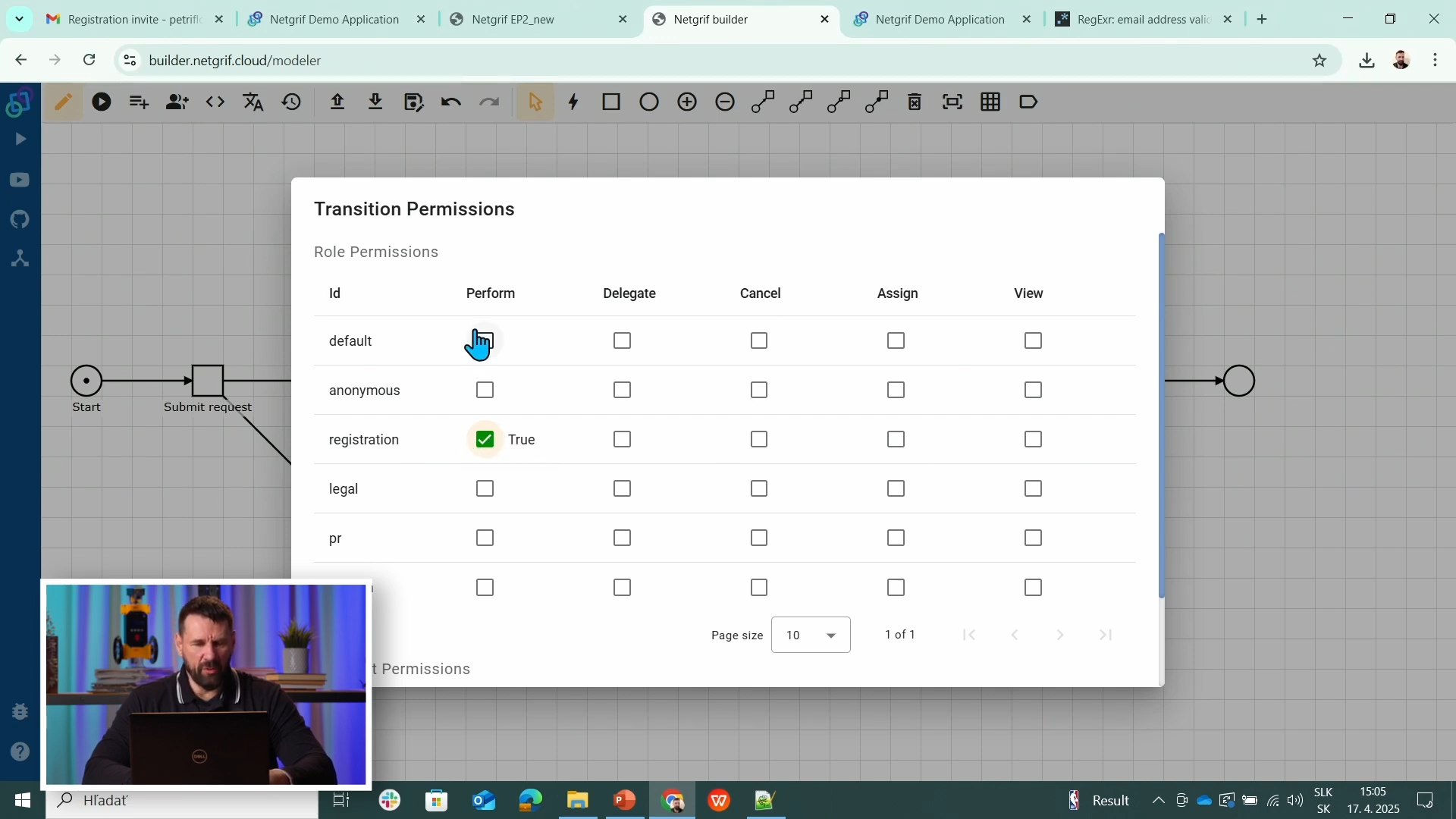The height and width of the screenshot is (819, 1456).
Task: Click the trash delete icon
Action: [914, 101]
